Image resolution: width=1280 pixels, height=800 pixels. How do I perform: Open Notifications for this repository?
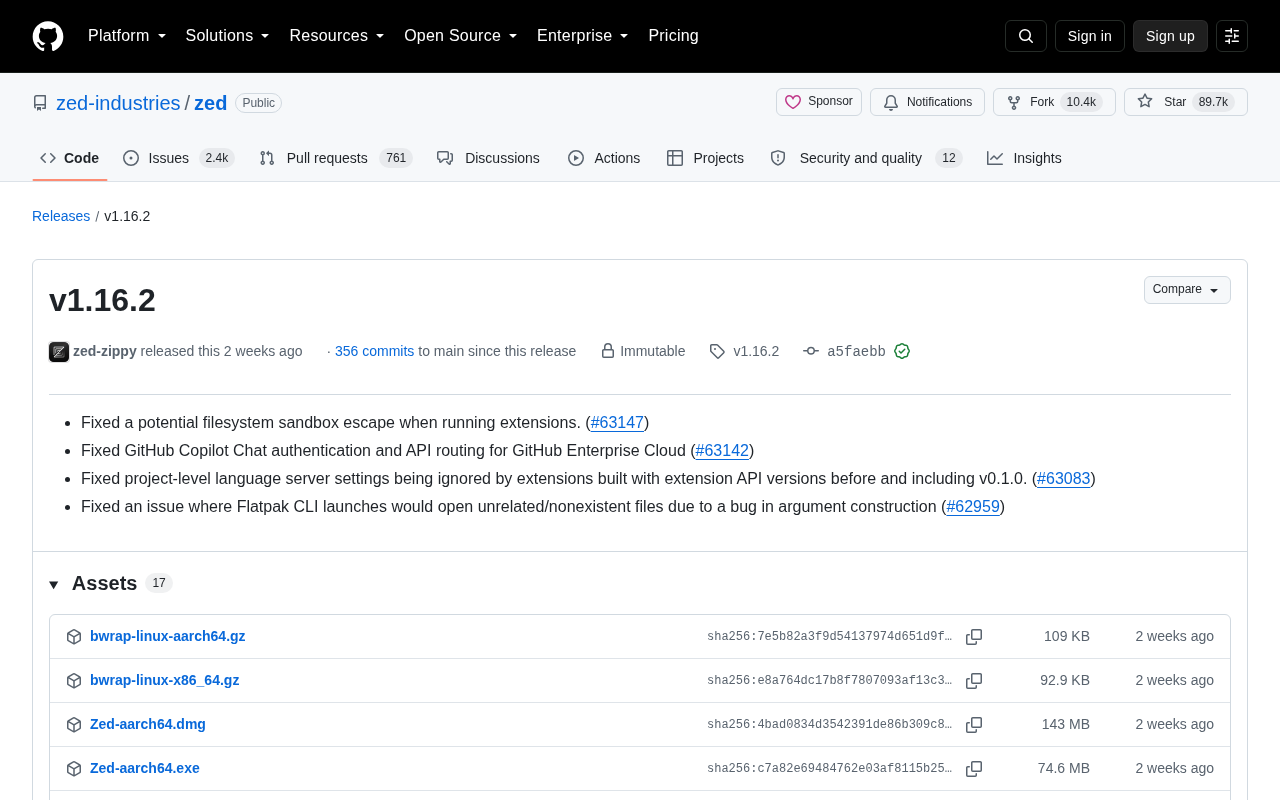pos(927,102)
